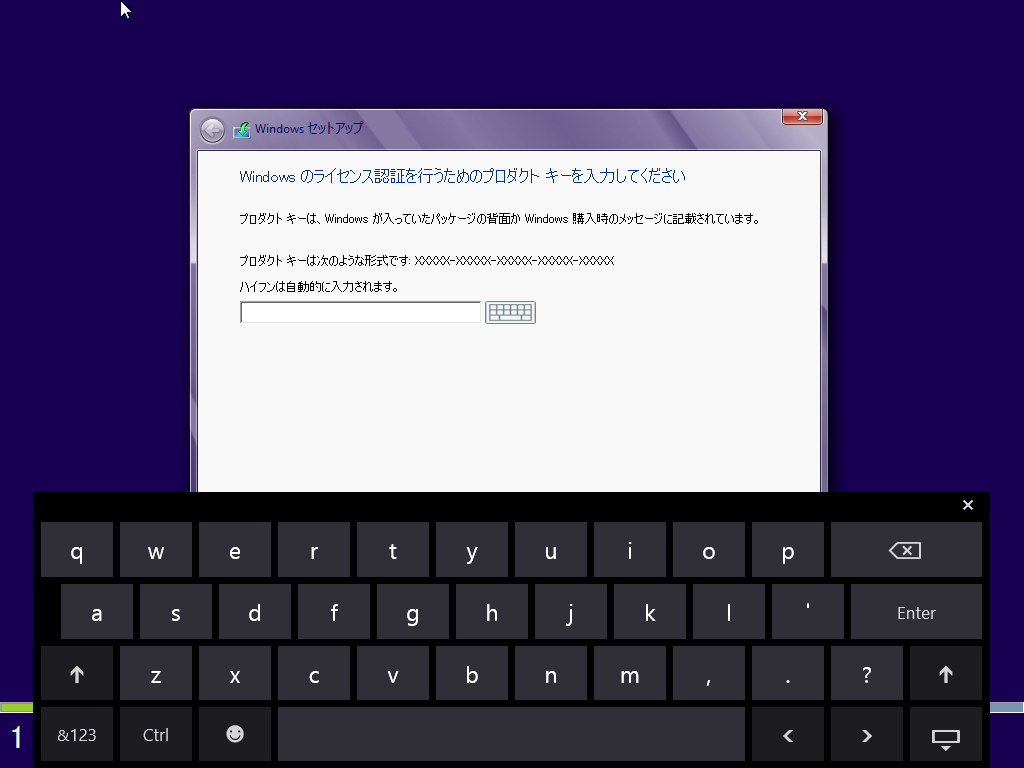Tap the b key
1024x768 pixels.
pyautogui.click(x=472, y=673)
